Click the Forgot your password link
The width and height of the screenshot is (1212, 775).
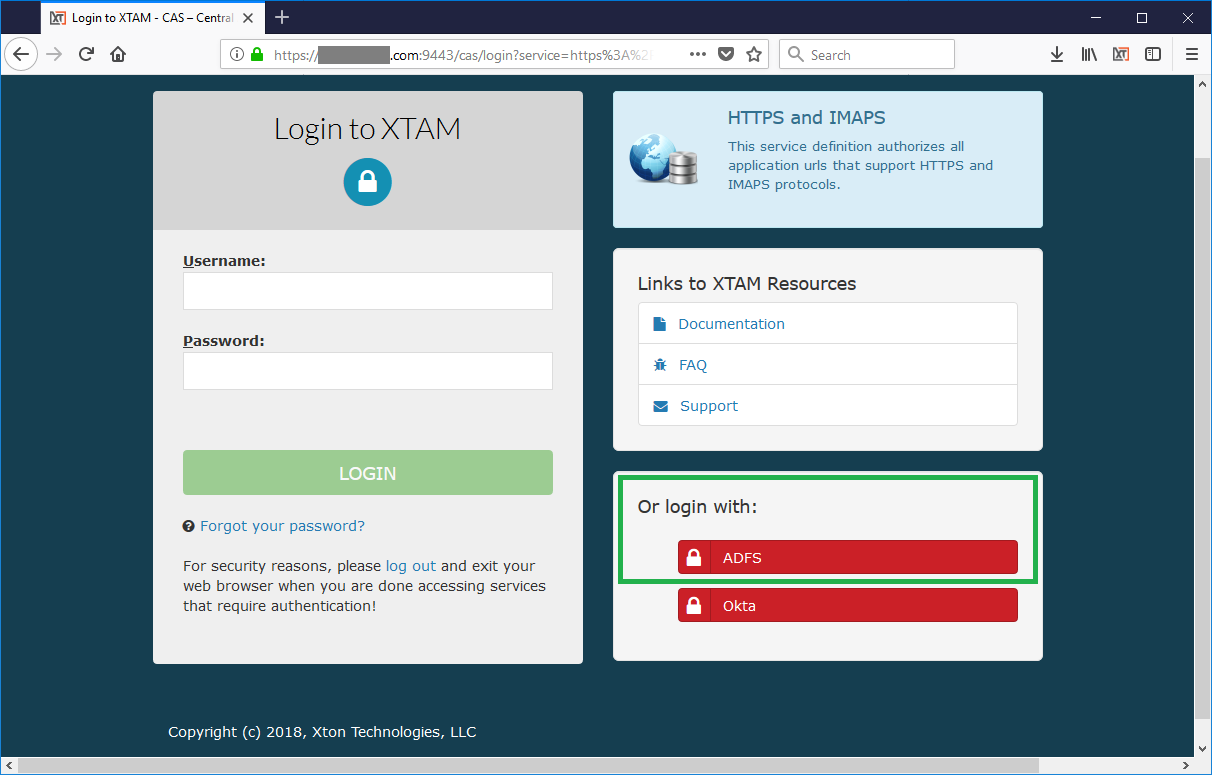tap(282, 525)
